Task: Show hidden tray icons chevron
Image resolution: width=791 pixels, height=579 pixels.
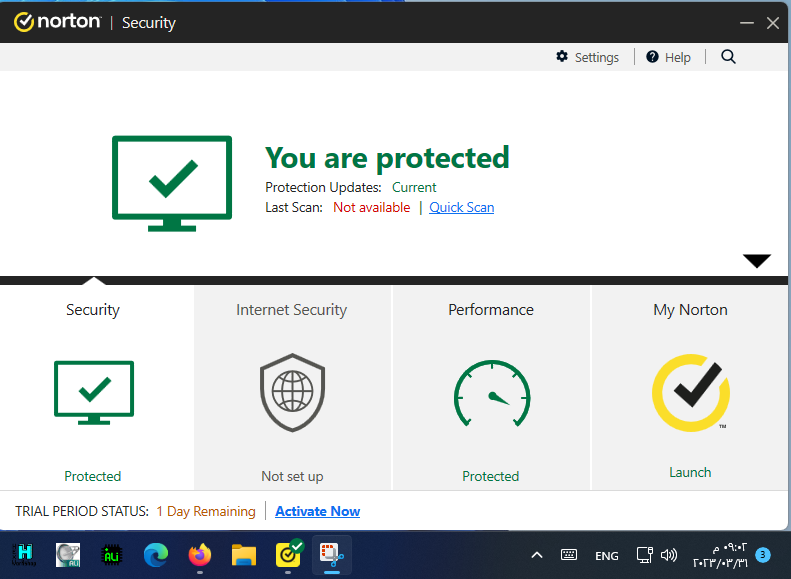Action: [537, 555]
